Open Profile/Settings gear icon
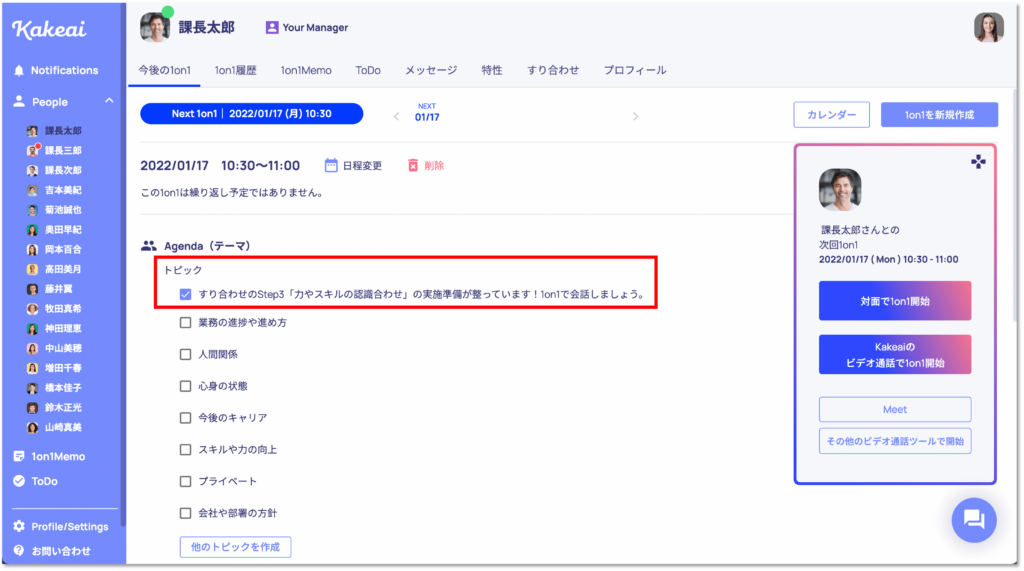This screenshot has height=571, width=1024. tap(19, 526)
